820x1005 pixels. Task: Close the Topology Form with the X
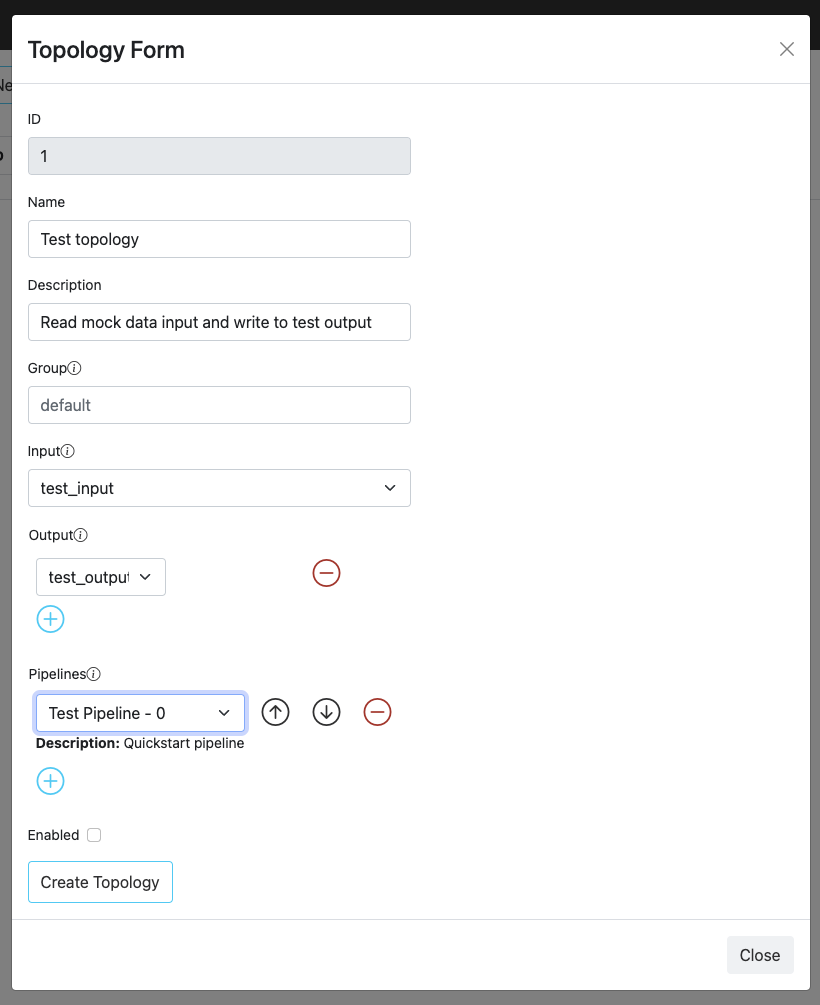pos(787,48)
